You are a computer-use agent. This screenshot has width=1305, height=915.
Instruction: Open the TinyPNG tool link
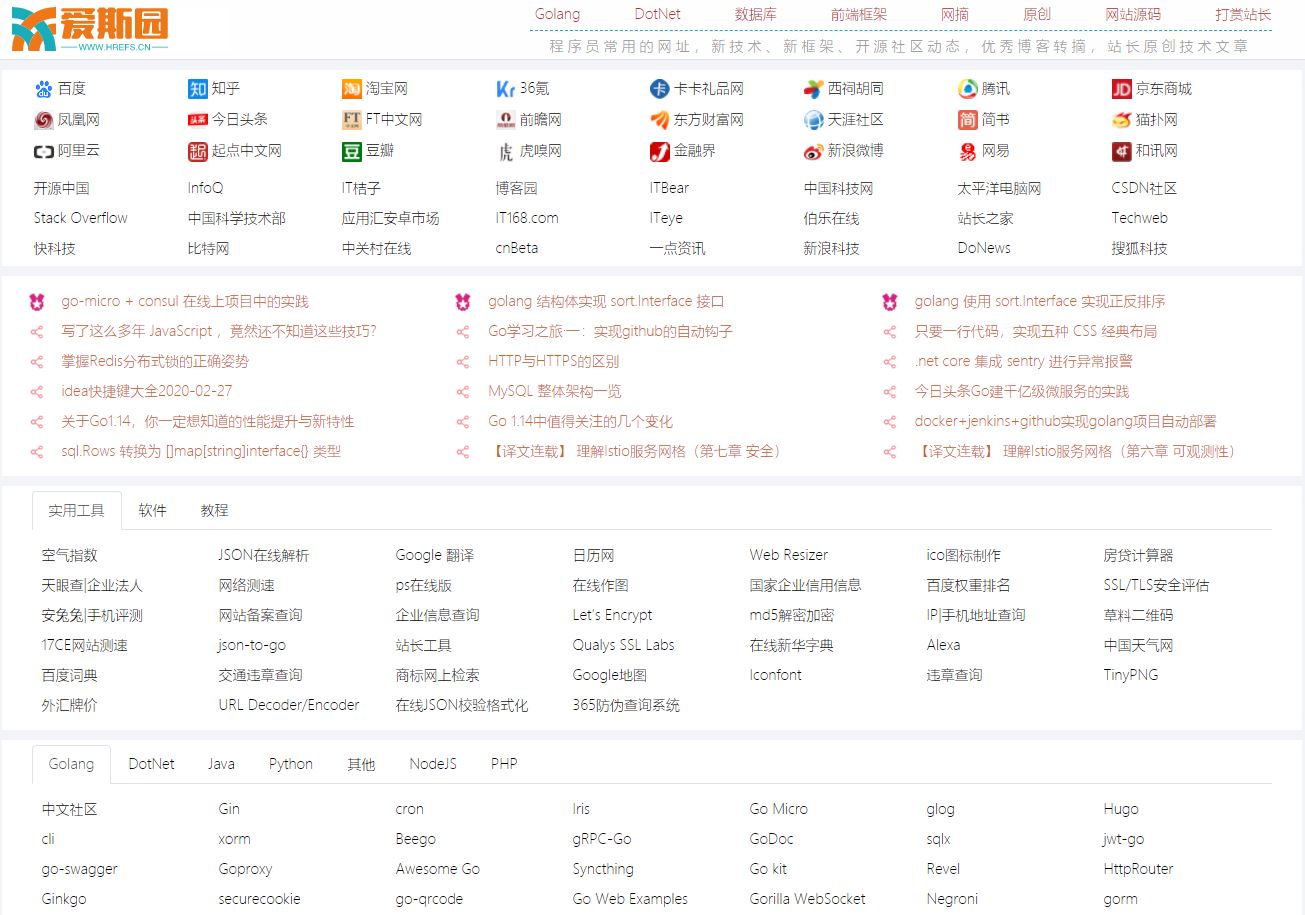click(1131, 675)
